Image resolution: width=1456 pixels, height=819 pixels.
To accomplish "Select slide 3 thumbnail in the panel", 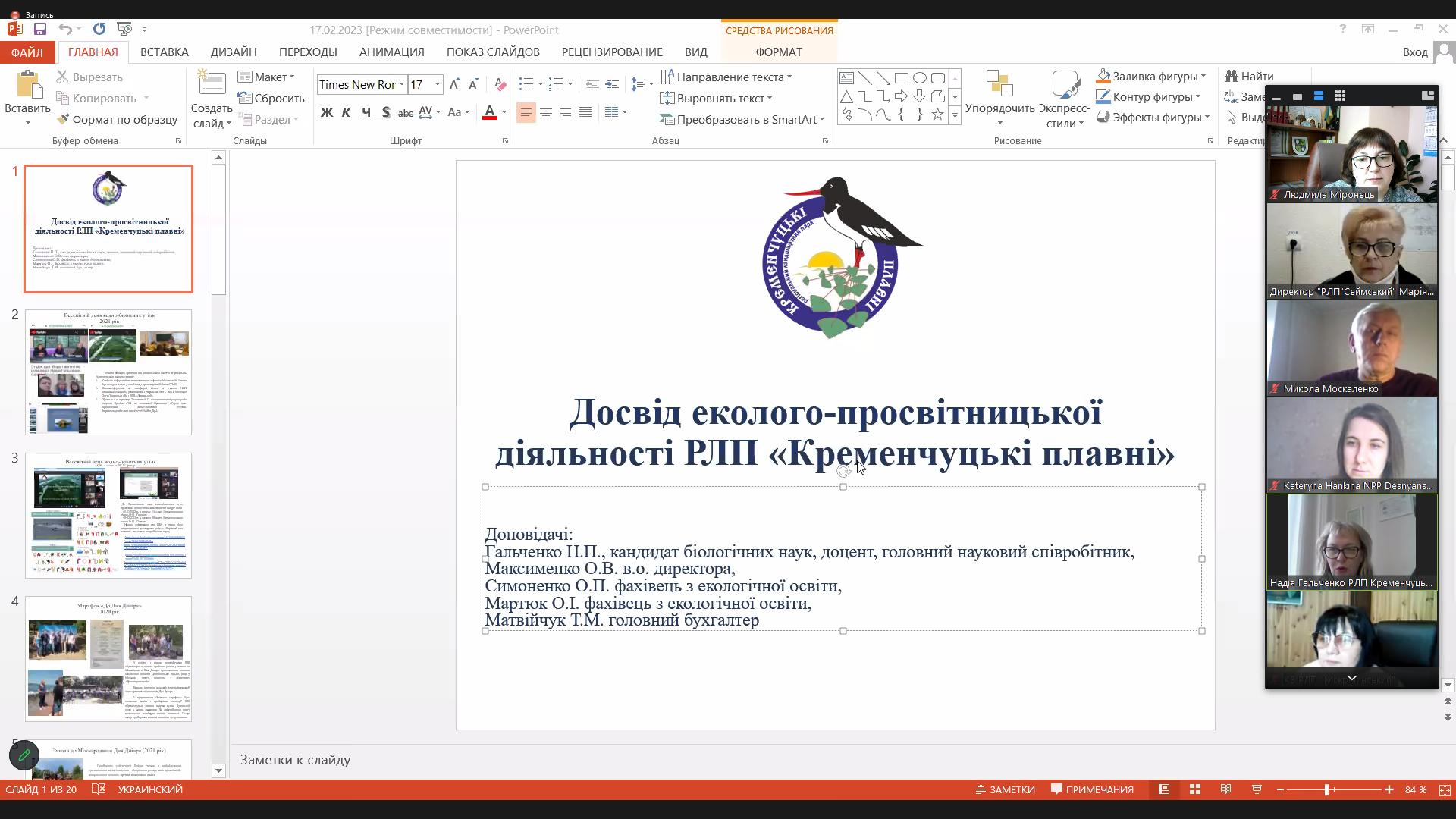I will coord(108,516).
